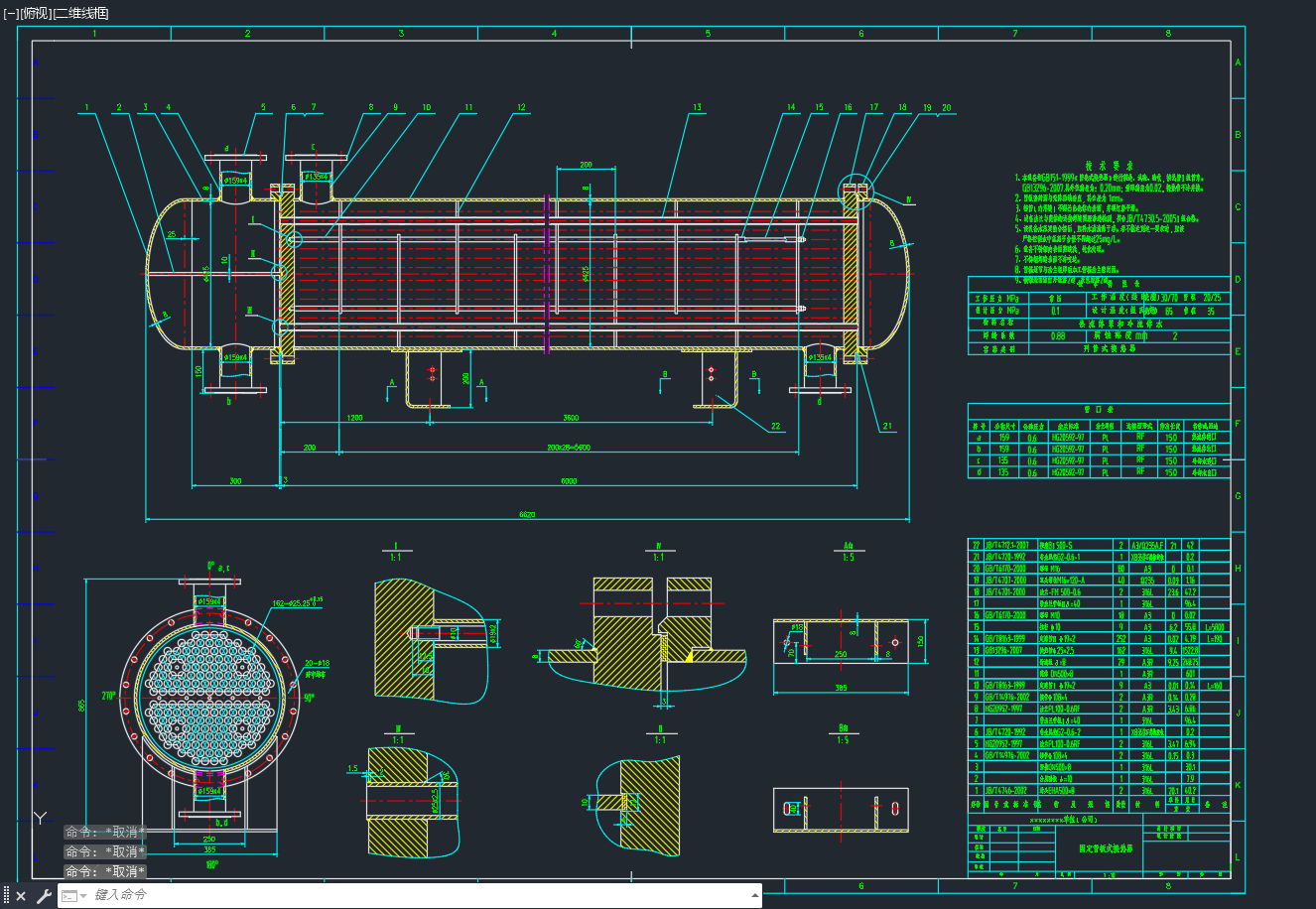Select the 6000 dimension text

click(569, 481)
